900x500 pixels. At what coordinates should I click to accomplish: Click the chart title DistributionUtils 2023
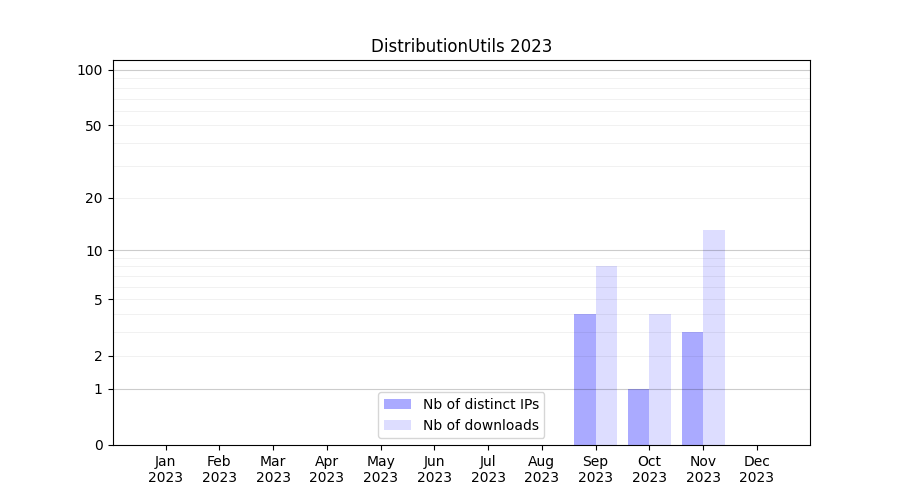(x=461, y=46)
